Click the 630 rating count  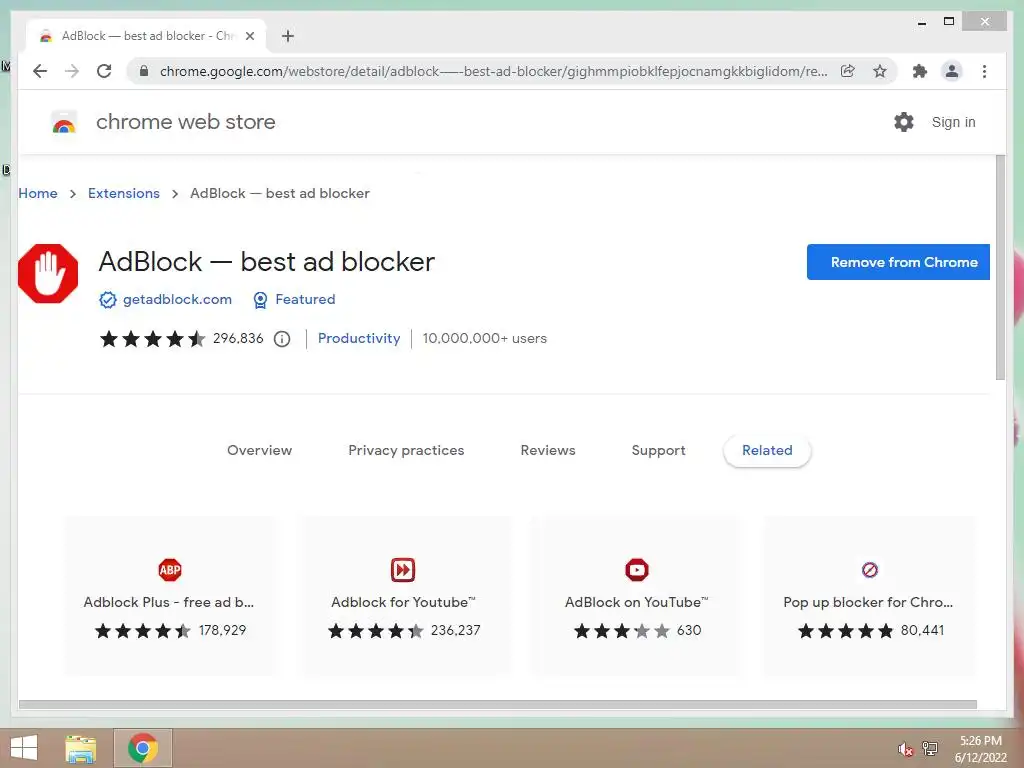point(689,630)
